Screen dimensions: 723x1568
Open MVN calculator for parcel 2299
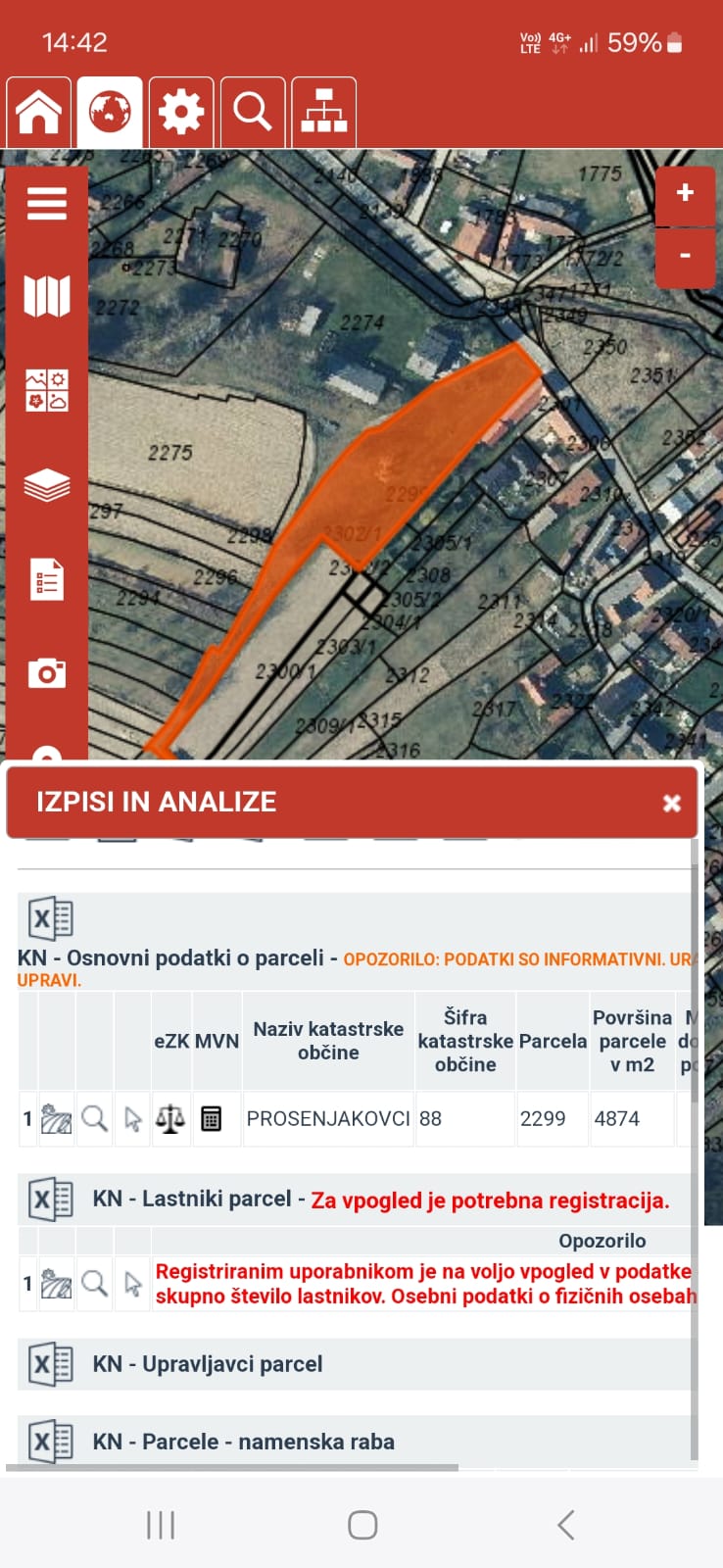[211, 1118]
